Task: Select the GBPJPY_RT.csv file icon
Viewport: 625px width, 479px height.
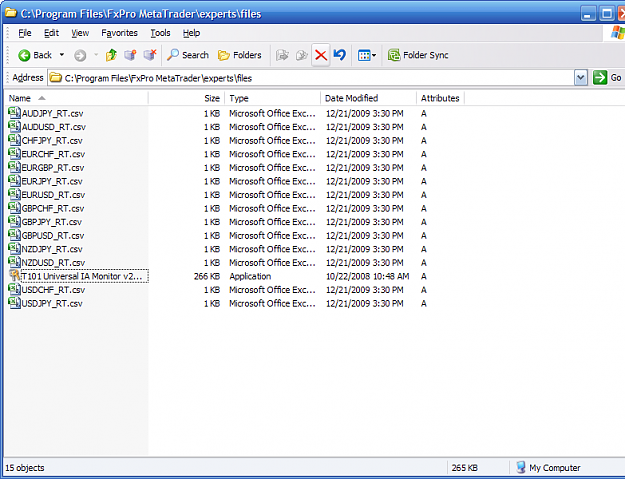Action: [14, 221]
